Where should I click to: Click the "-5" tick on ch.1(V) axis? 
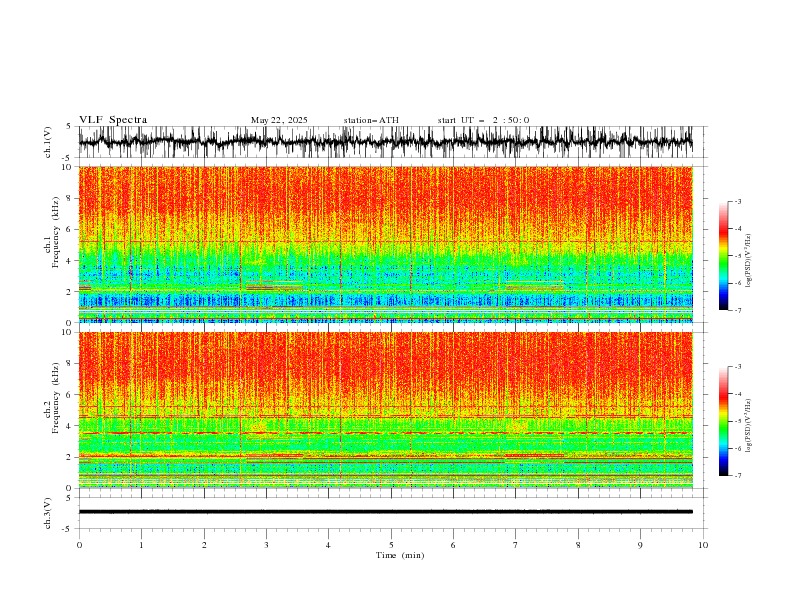[68, 158]
